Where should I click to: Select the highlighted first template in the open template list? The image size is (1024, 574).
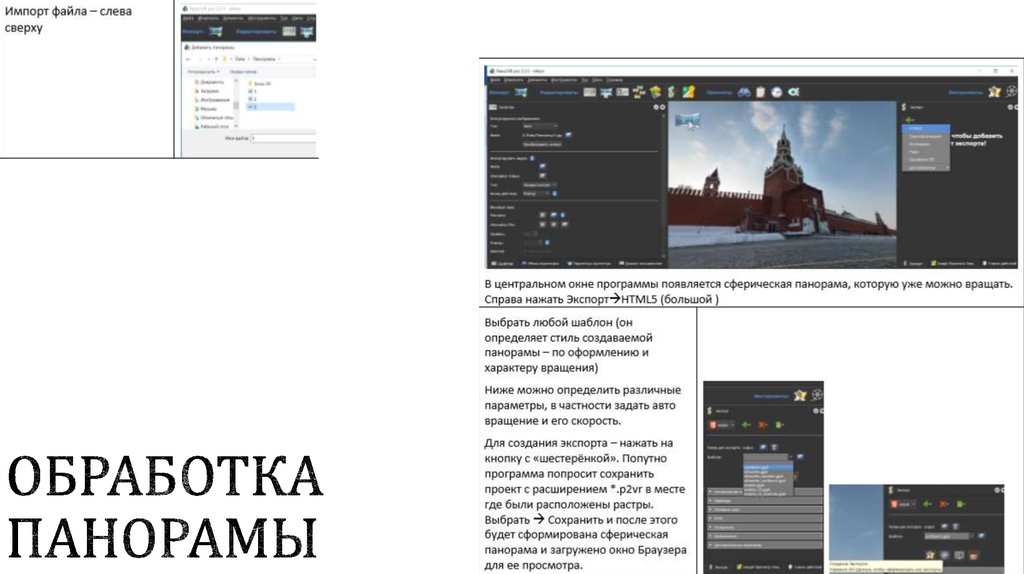pyautogui.click(x=767, y=467)
